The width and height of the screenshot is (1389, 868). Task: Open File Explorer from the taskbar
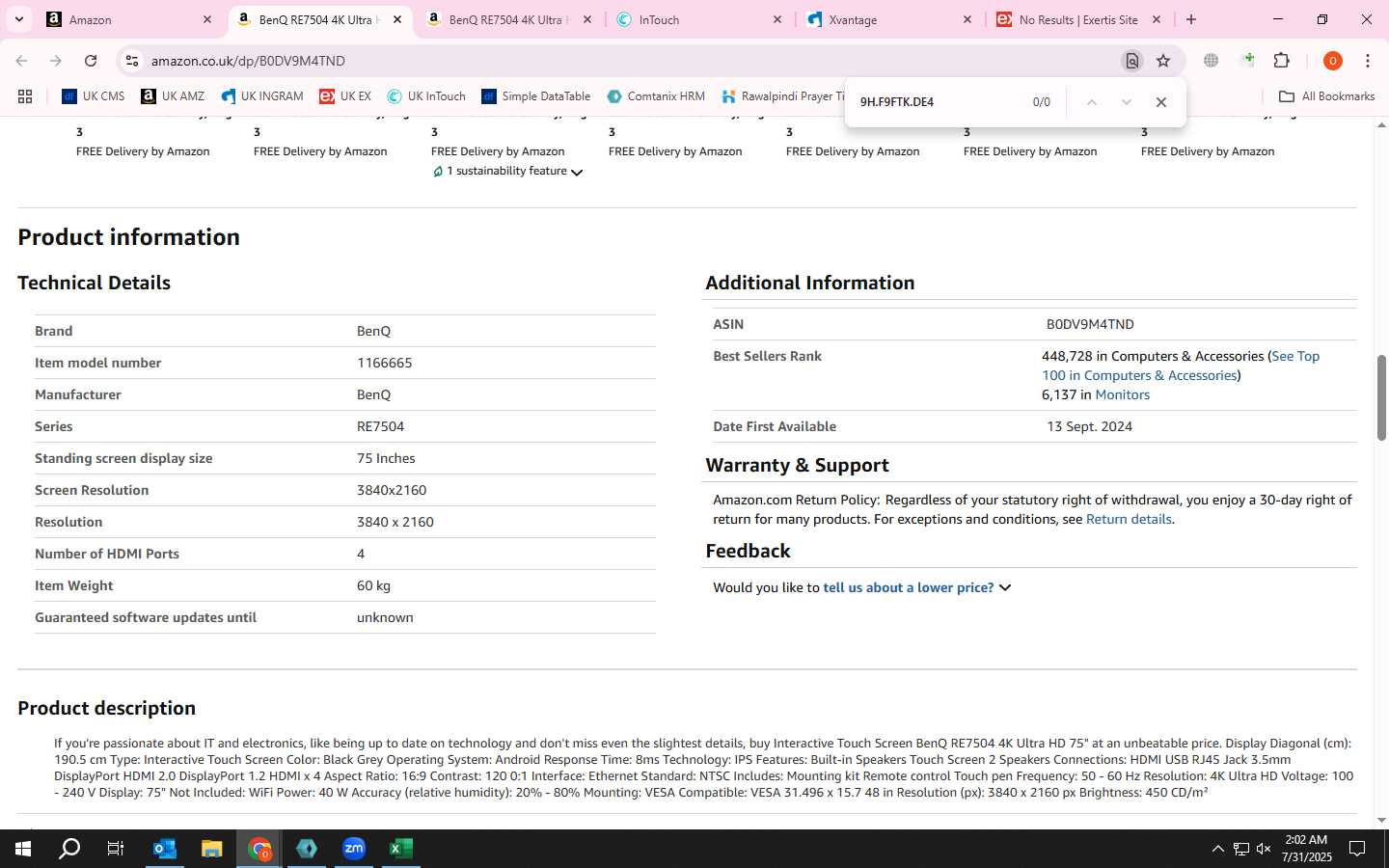pos(211,849)
